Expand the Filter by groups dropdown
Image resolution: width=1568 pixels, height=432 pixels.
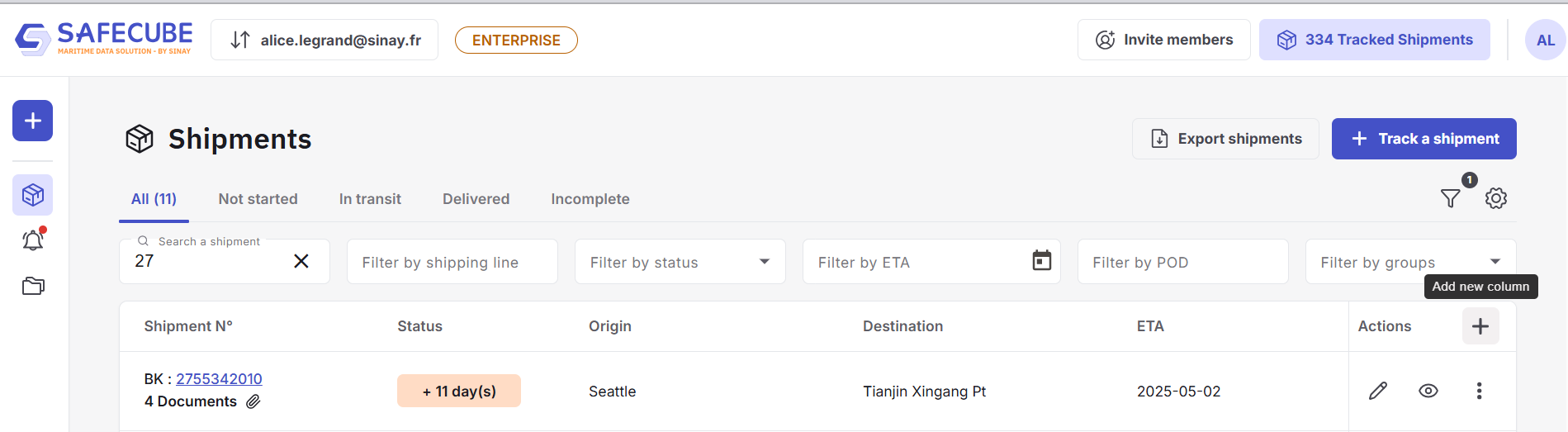tap(1495, 262)
